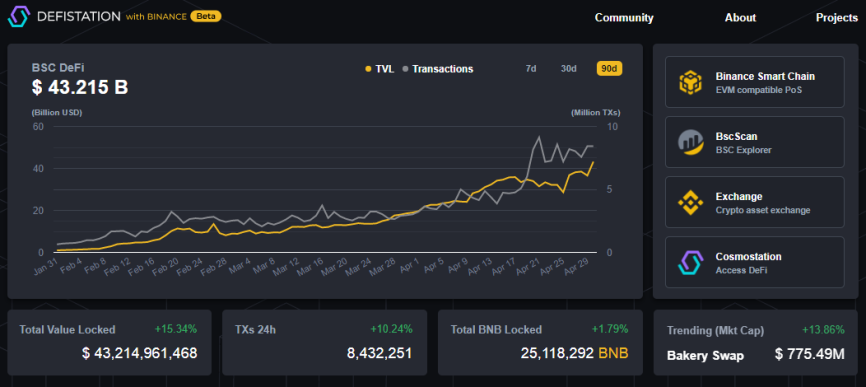866x387 pixels.
Task: Go to the Projects page
Action: (837, 18)
